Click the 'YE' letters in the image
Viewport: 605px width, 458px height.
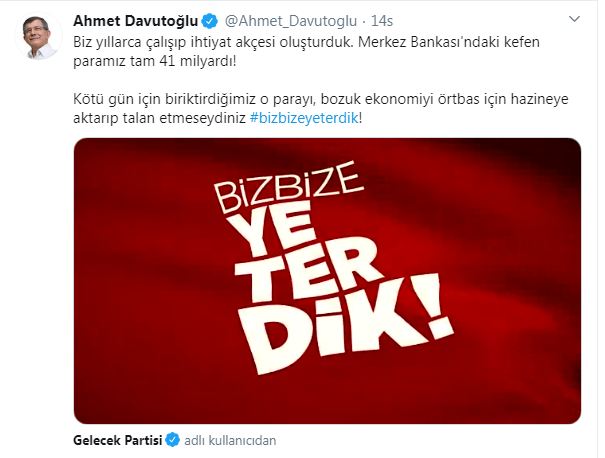pyautogui.click(x=275, y=232)
